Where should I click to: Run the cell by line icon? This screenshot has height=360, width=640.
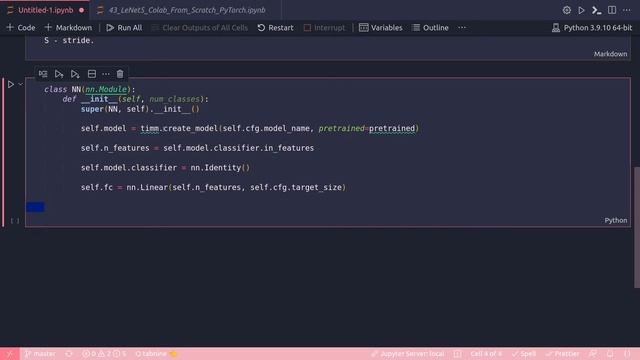43,74
